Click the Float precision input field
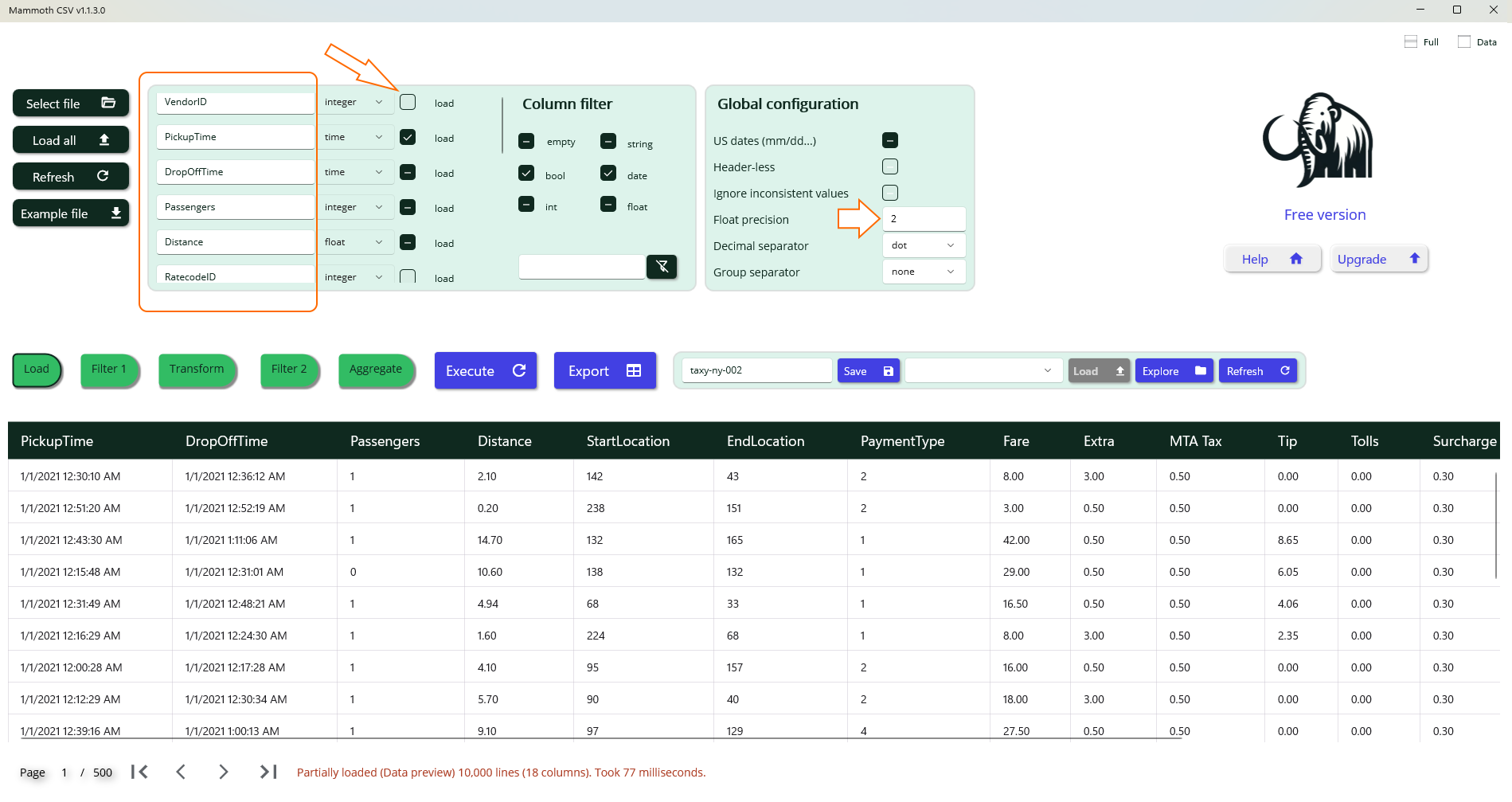1512x802 pixels. point(924,219)
